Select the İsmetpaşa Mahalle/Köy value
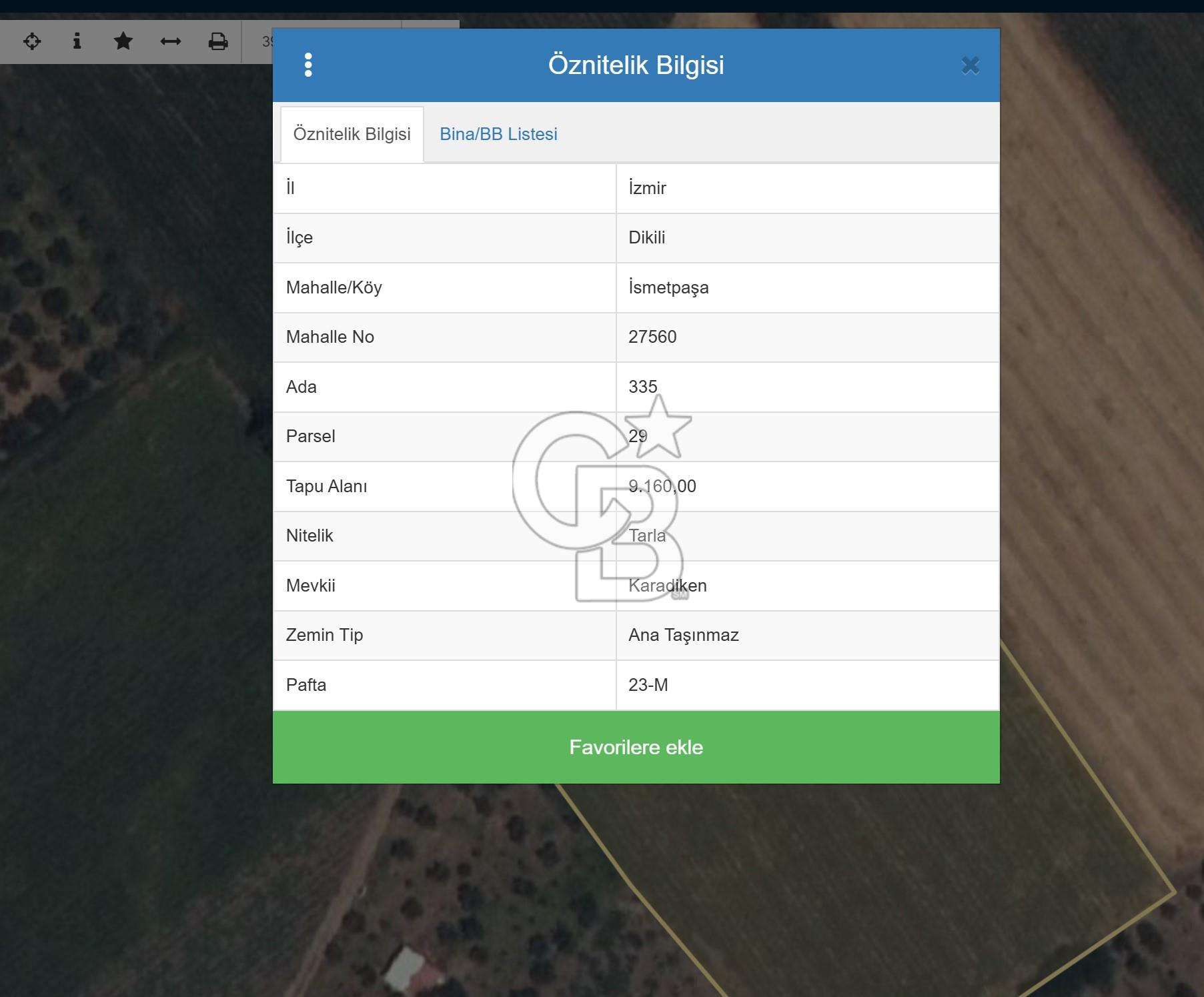Image resolution: width=1204 pixels, height=997 pixels. click(668, 287)
